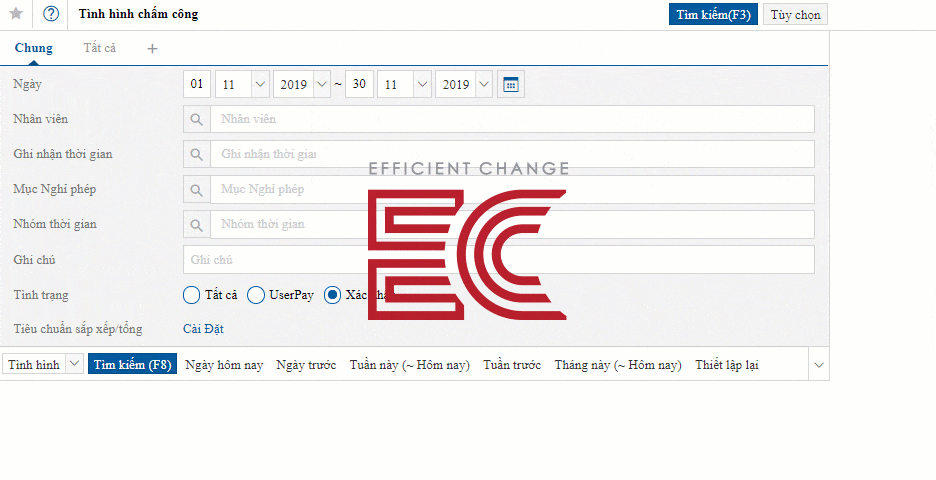
Task: Focus the Nhóm thời gian input field
Action: 512,225
